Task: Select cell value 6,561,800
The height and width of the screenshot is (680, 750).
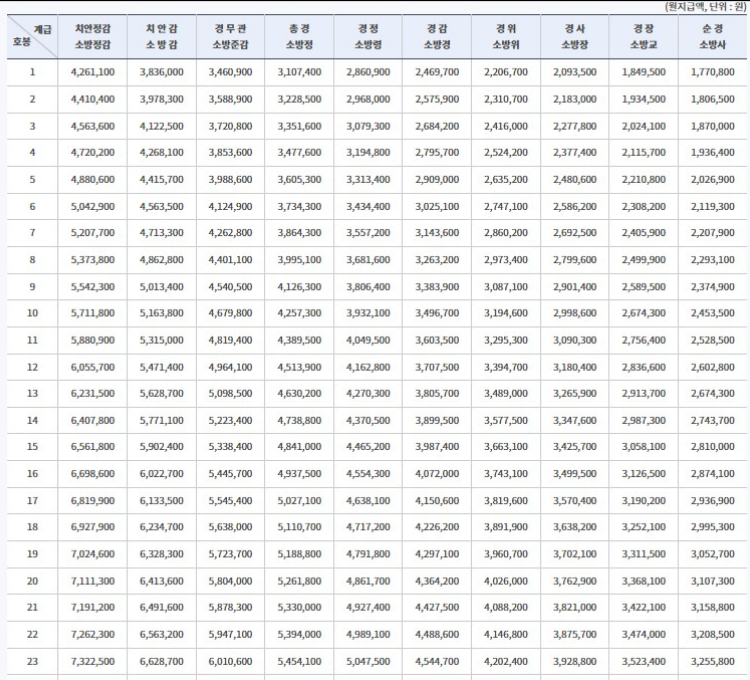Action: [93, 447]
